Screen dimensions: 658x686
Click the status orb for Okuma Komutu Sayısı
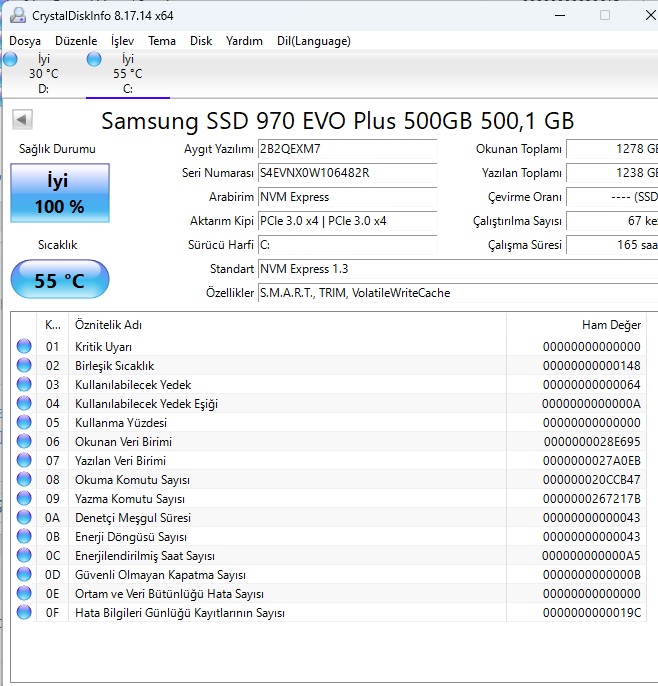point(24,479)
